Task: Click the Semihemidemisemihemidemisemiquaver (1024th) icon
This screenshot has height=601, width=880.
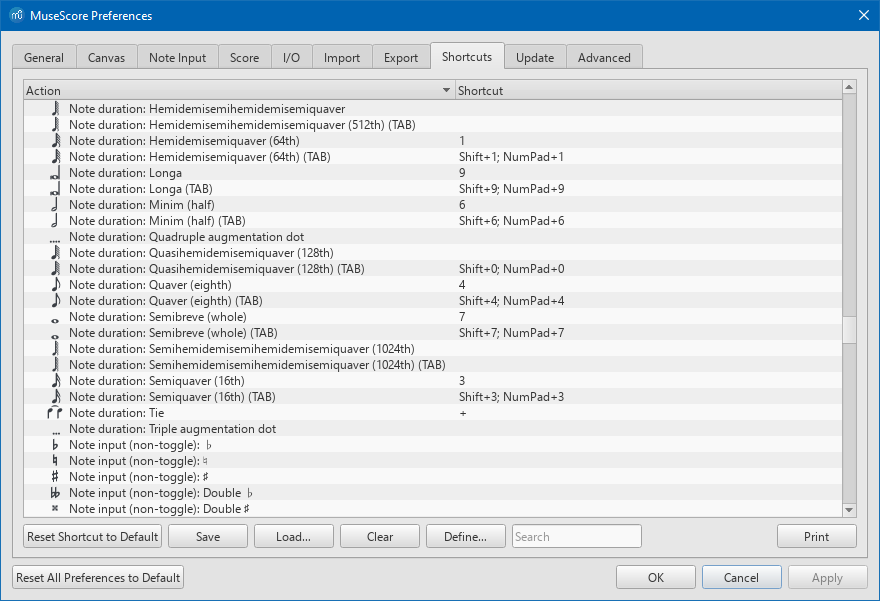Action: pos(56,348)
